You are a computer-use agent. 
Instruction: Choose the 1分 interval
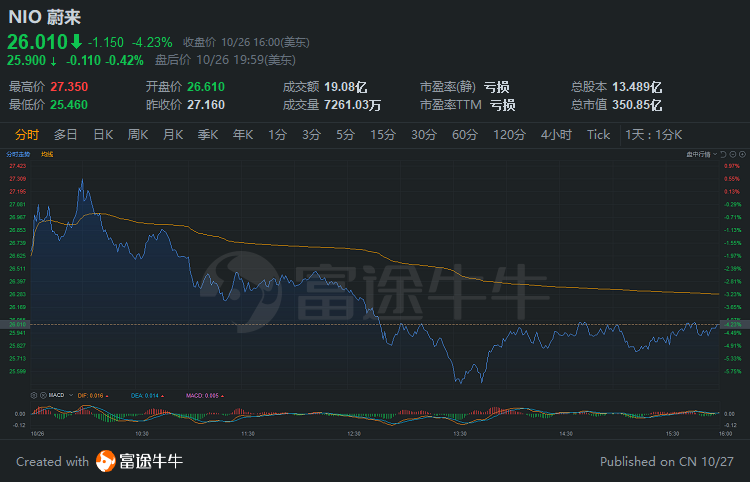click(277, 135)
